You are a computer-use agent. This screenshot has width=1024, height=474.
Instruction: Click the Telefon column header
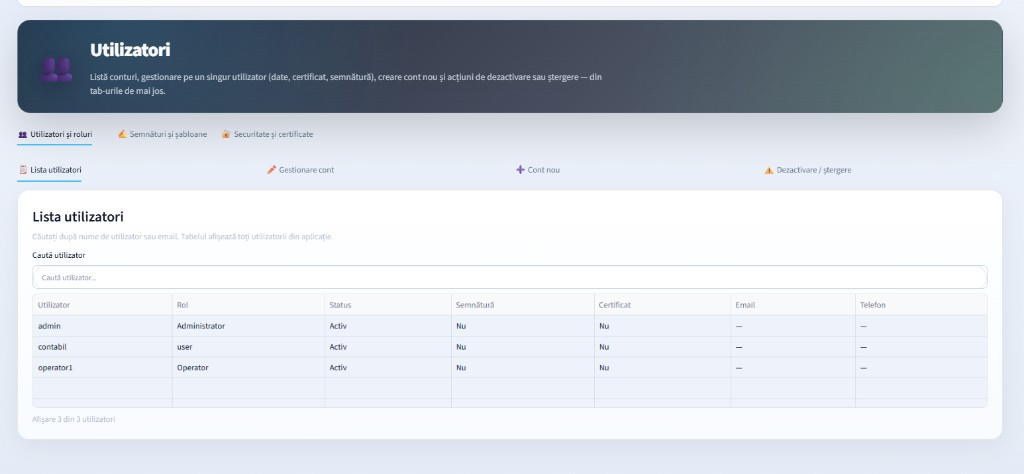(921, 305)
